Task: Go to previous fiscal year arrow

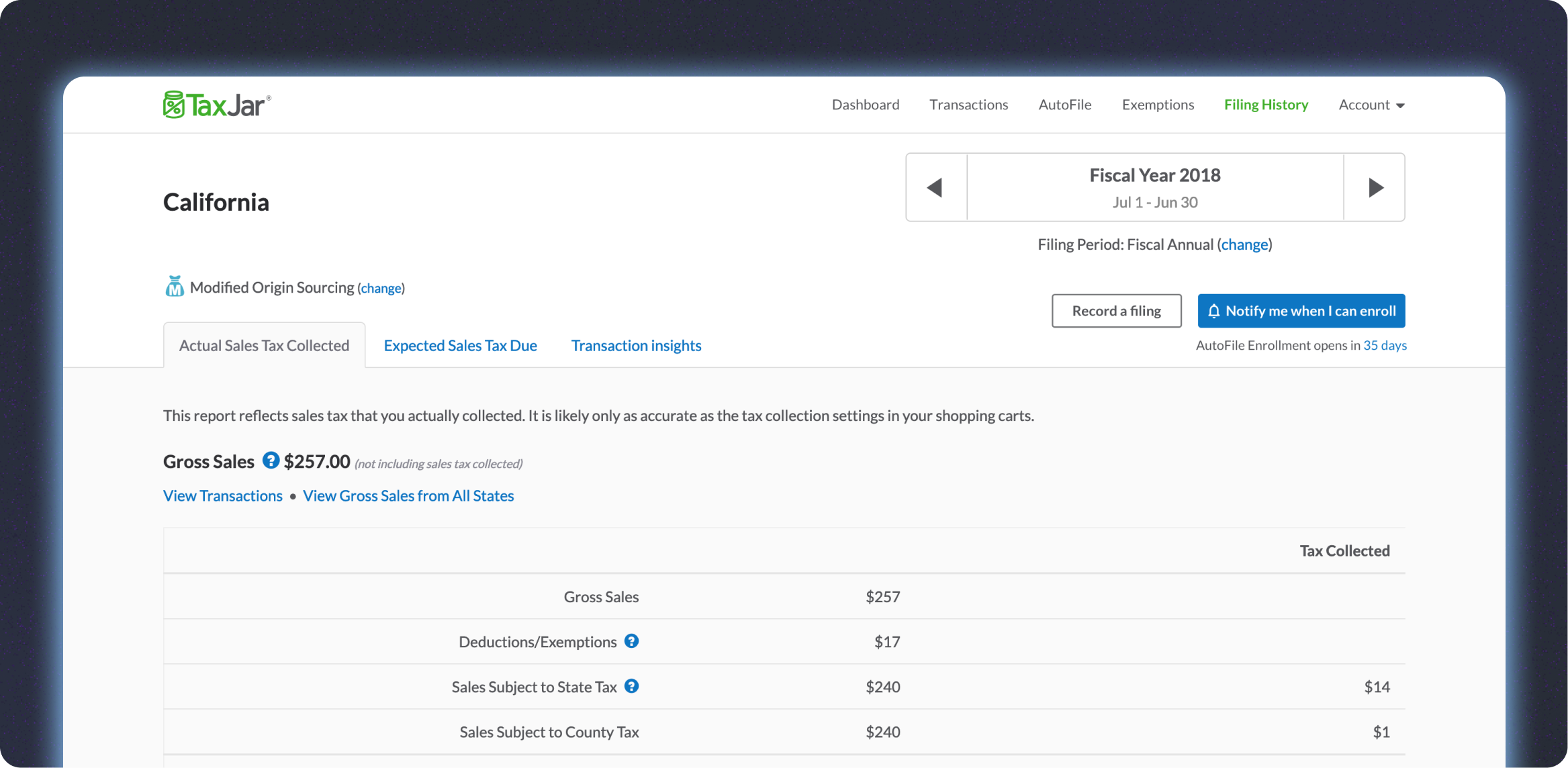Action: [935, 187]
